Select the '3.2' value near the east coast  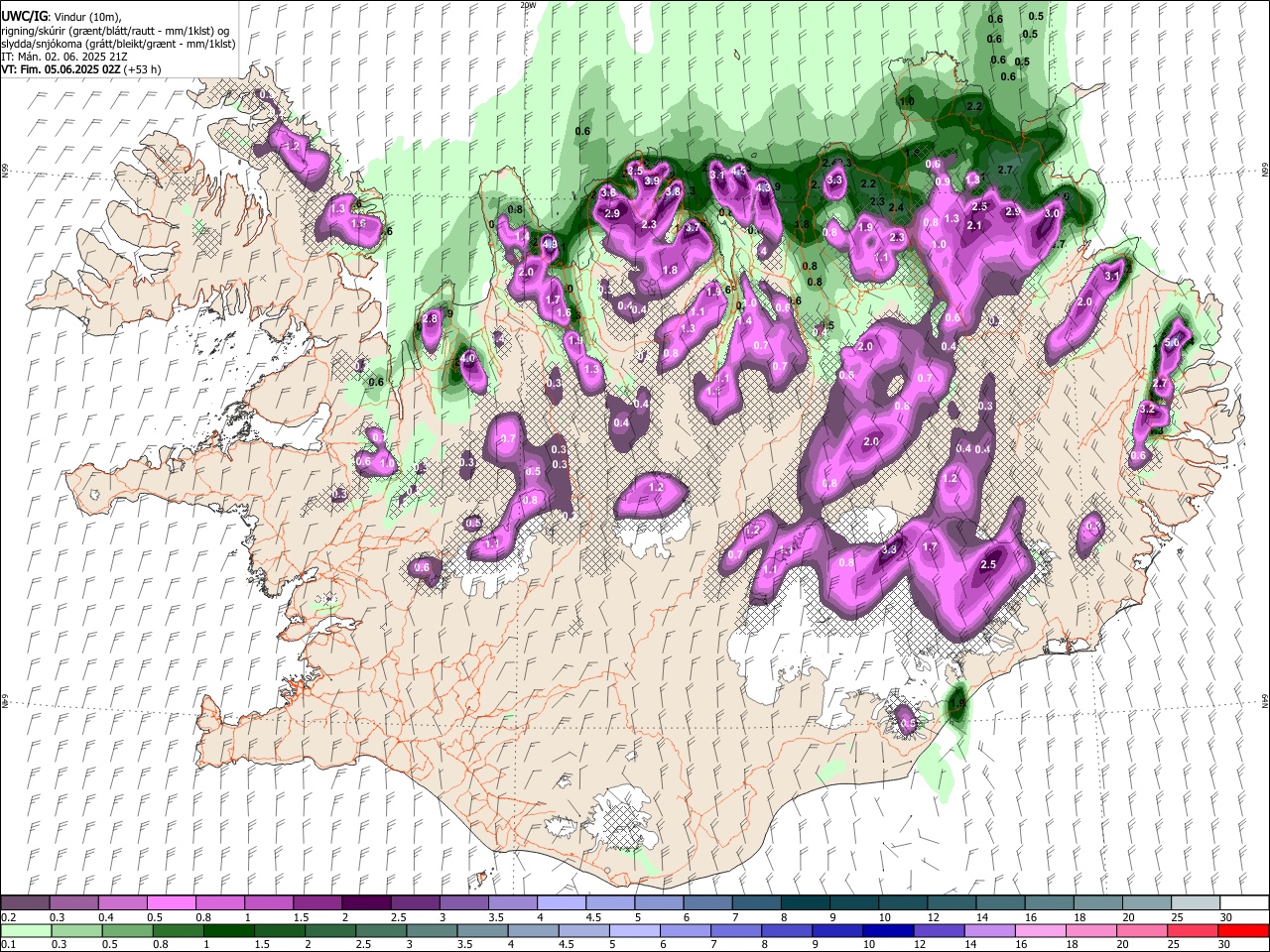click(x=1148, y=409)
